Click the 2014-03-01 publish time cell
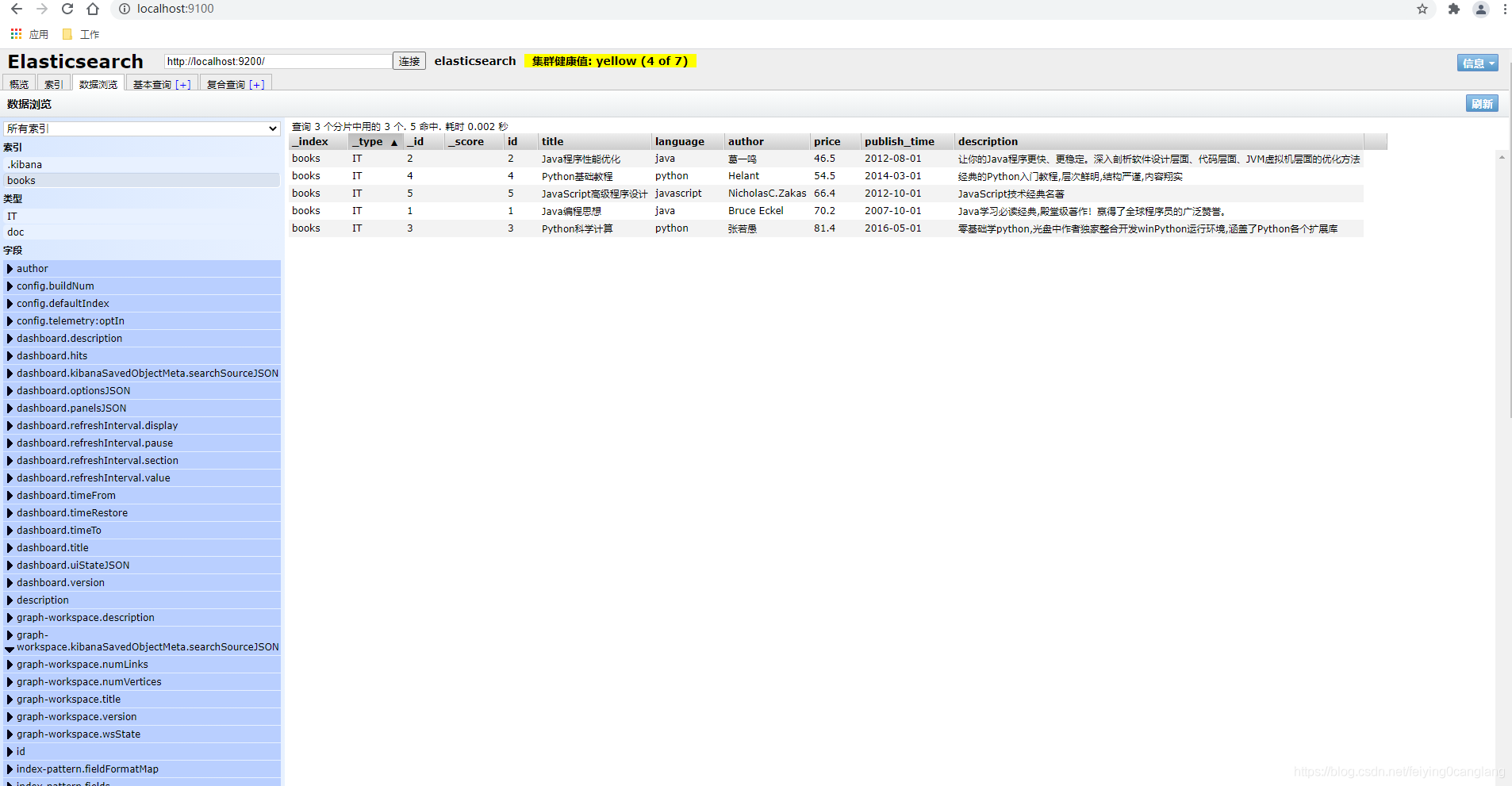The width and height of the screenshot is (1512, 786). click(893, 176)
